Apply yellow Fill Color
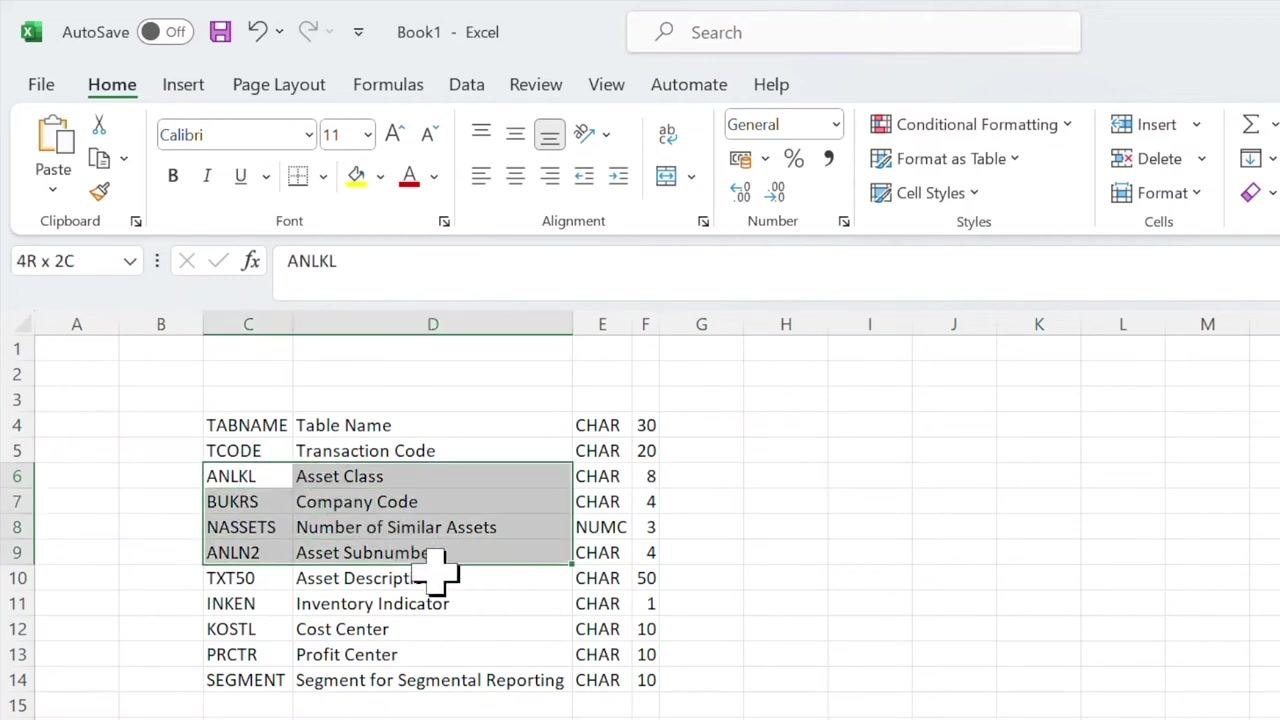The width and height of the screenshot is (1280, 720). 356,176
